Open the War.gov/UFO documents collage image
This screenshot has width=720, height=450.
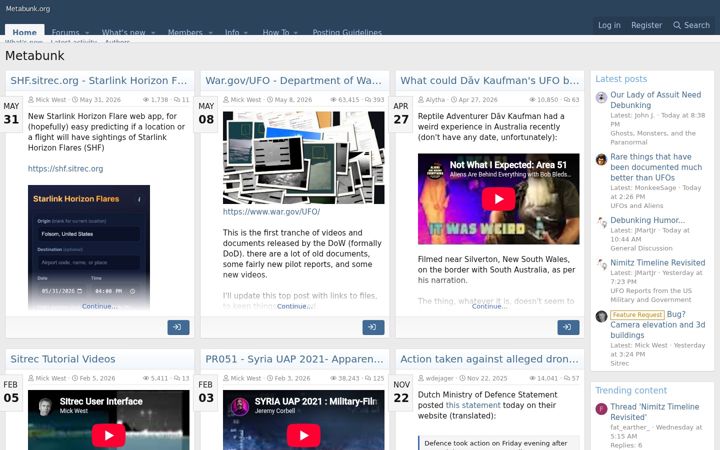[x=304, y=158]
